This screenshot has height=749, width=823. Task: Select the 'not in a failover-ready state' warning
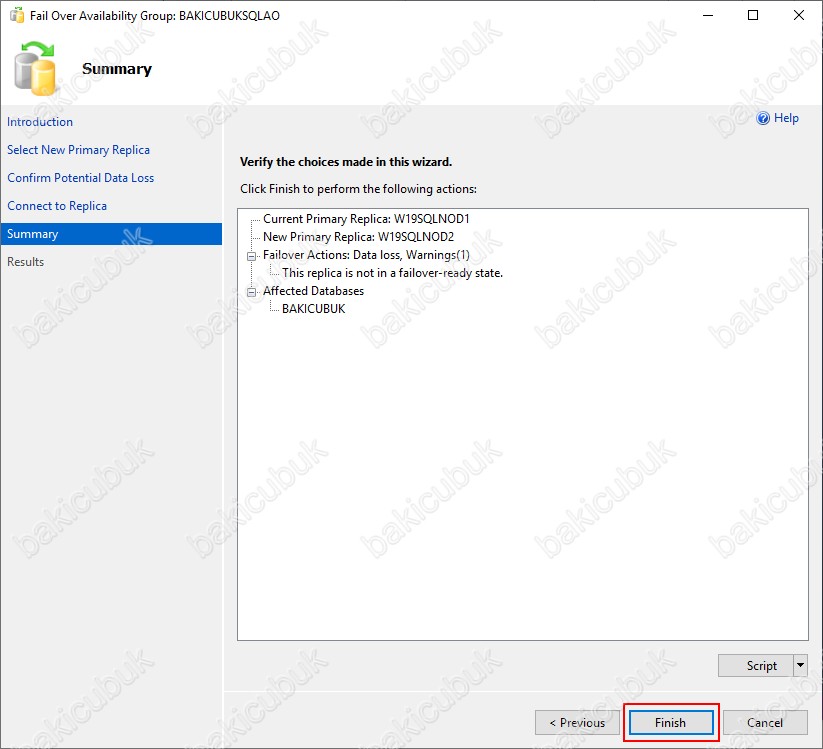[392, 273]
